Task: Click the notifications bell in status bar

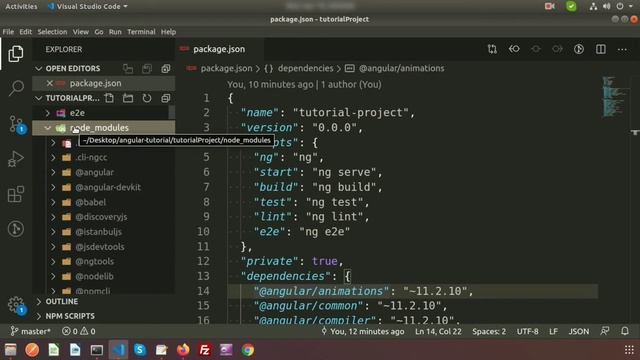Action: point(625,331)
